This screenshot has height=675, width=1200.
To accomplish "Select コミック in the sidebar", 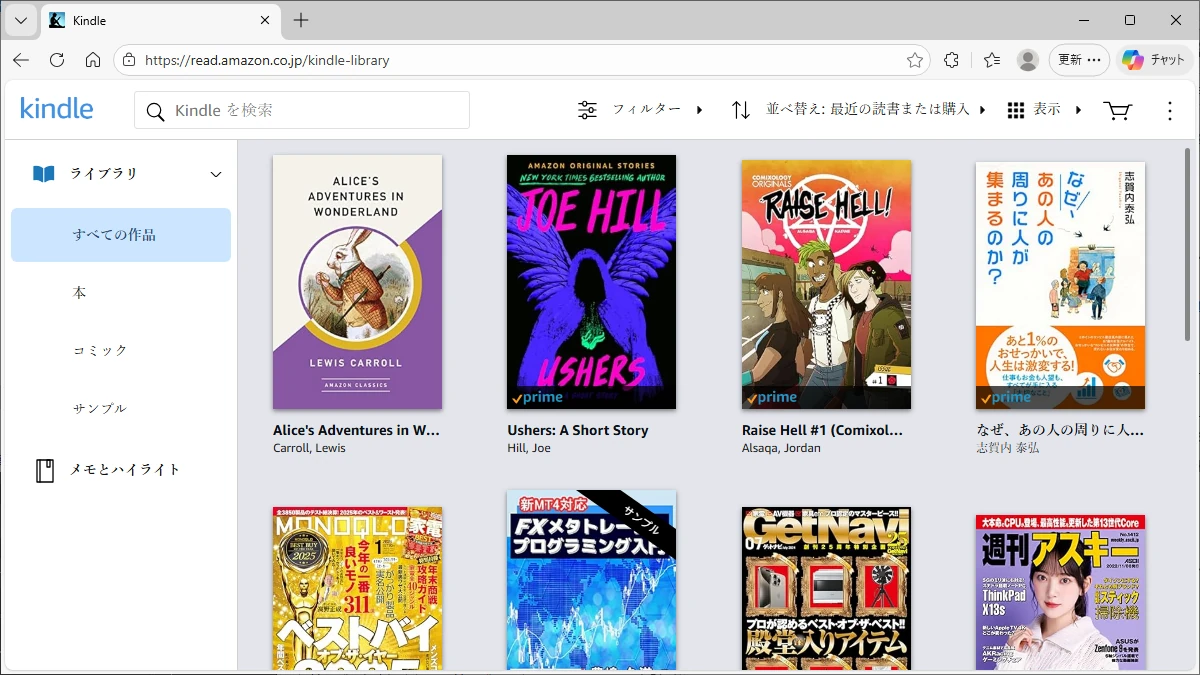I will coord(100,351).
